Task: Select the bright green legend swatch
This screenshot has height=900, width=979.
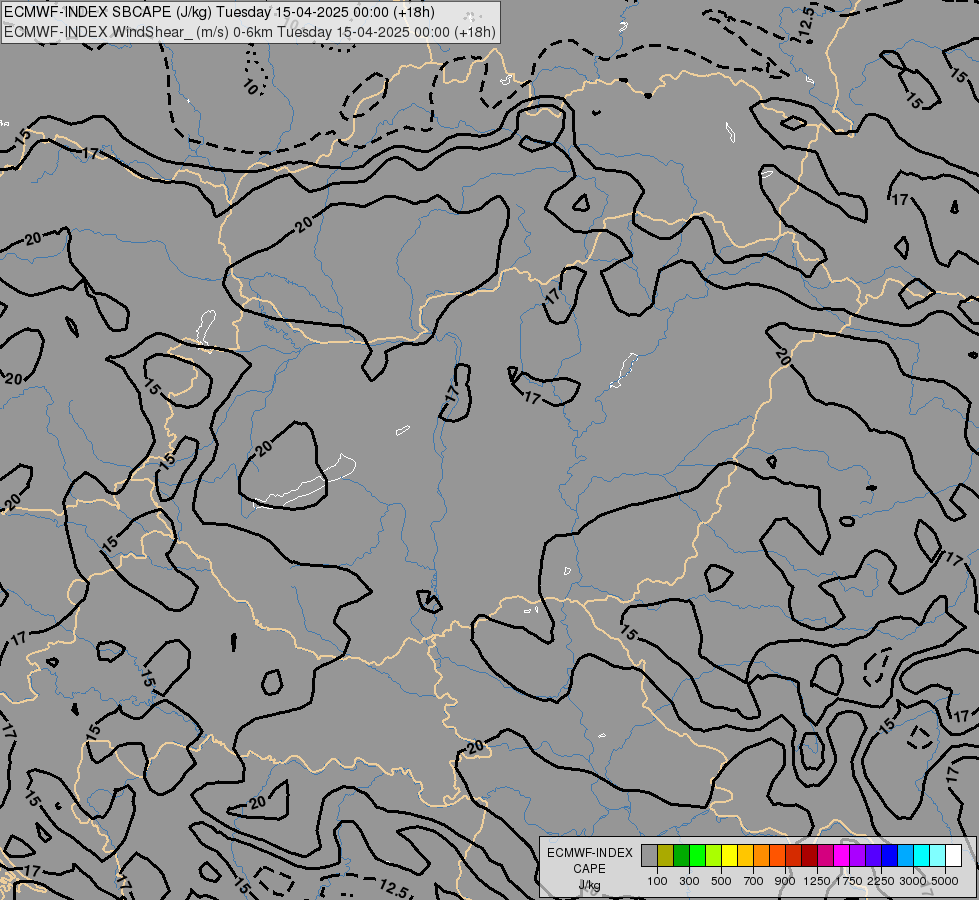Action: click(697, 855)
